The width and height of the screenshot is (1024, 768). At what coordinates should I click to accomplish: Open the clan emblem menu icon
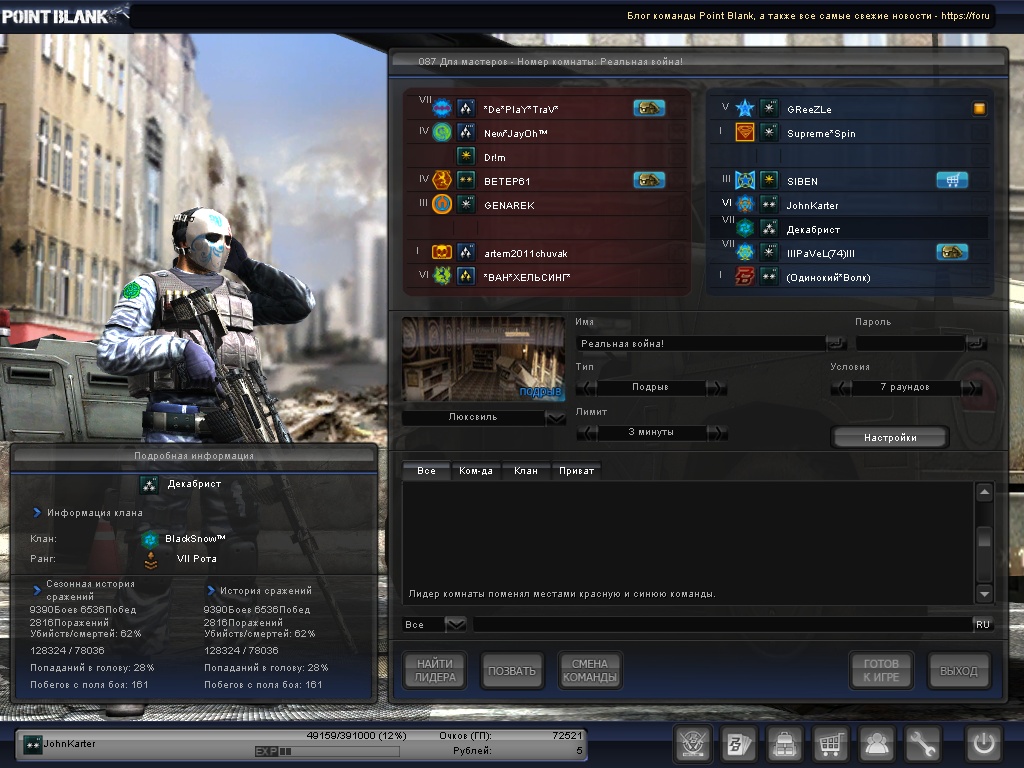(692, 743)
